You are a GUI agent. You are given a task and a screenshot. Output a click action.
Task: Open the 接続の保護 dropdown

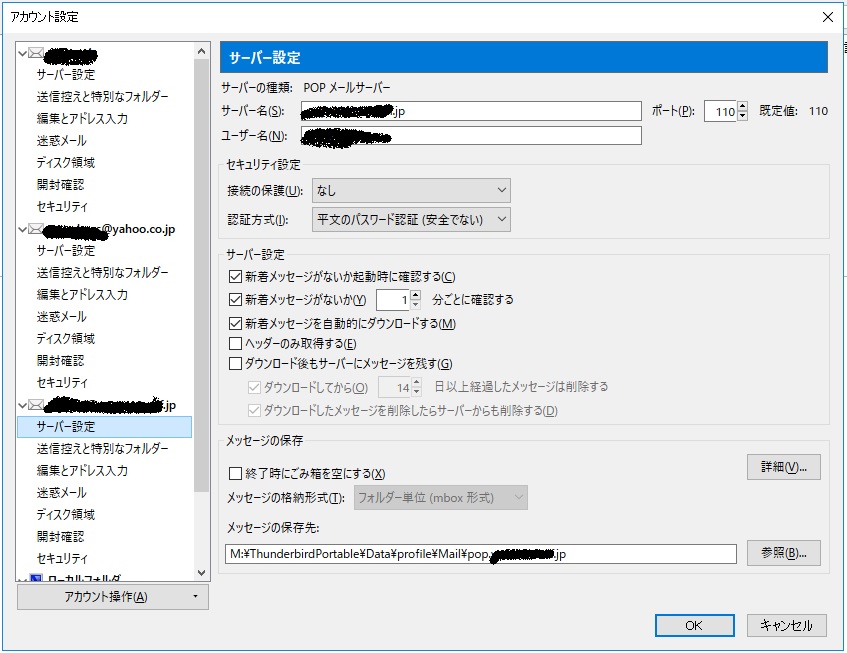411,190
